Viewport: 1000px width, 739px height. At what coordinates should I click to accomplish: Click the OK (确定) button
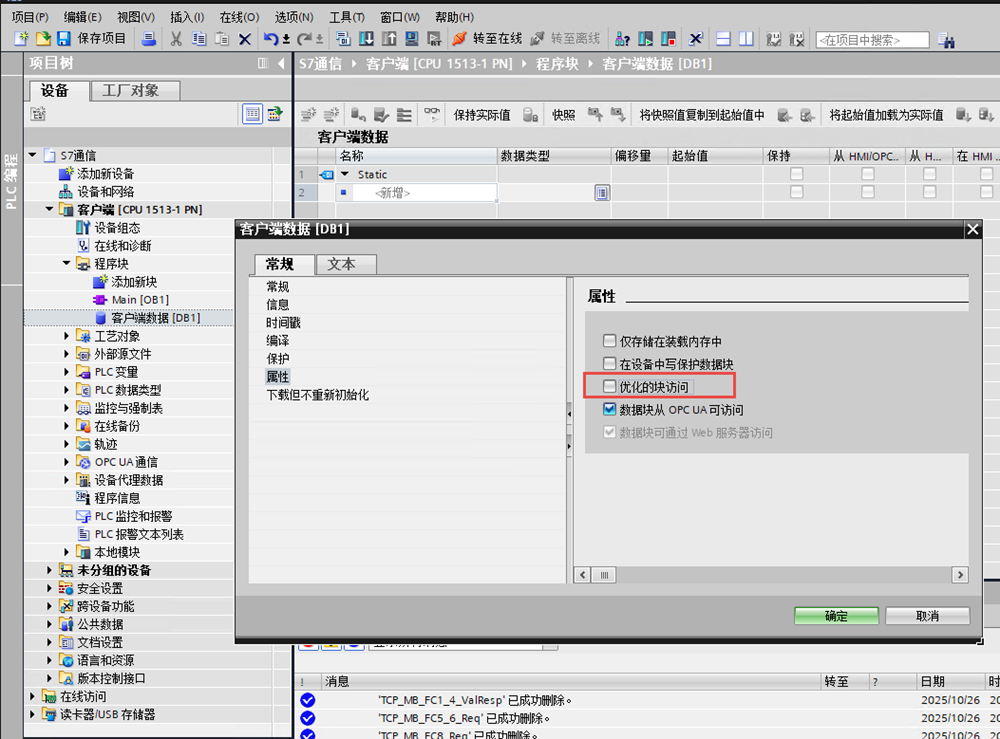coord(836,616)
